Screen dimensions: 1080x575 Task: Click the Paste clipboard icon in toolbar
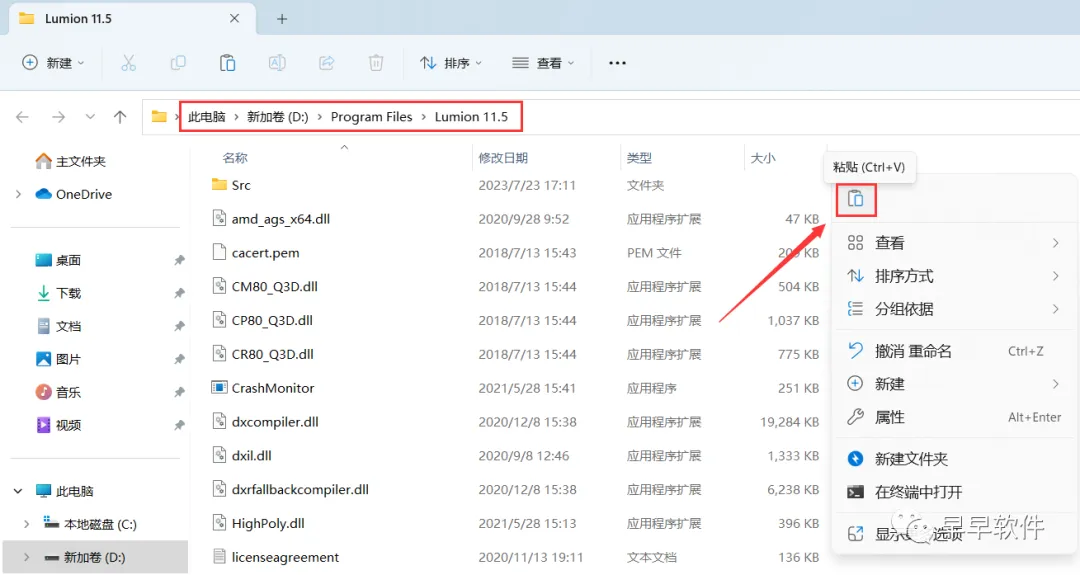point(227,63)
